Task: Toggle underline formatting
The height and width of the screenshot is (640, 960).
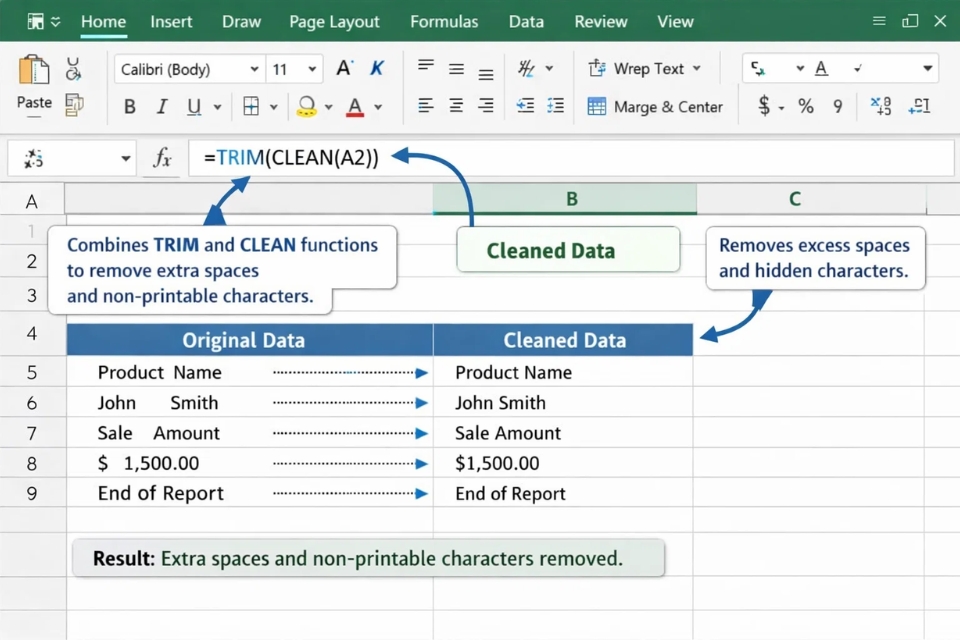Action: tap(193, 107)
